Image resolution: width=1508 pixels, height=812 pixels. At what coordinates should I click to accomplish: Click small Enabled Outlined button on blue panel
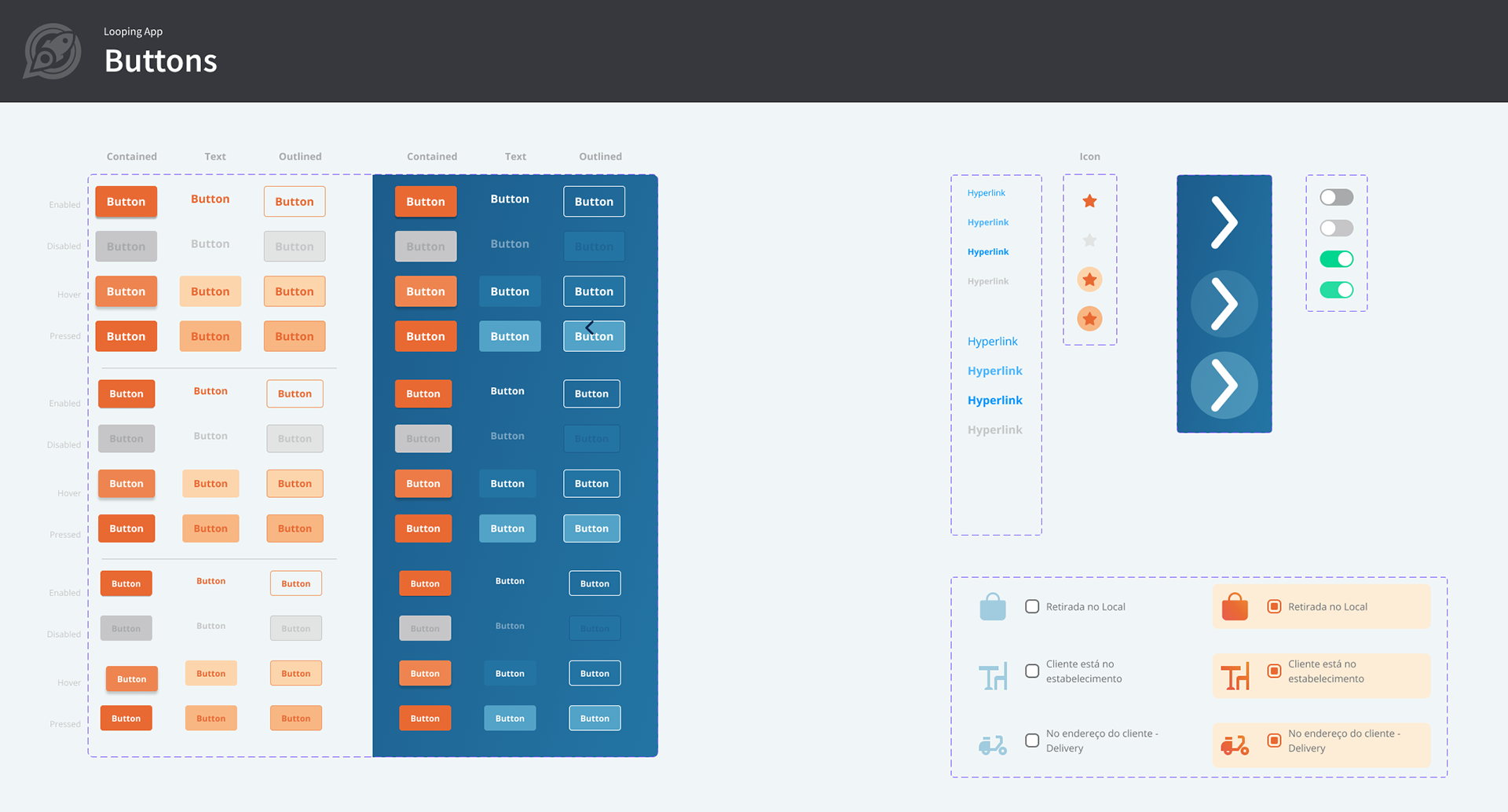point(595,583)
